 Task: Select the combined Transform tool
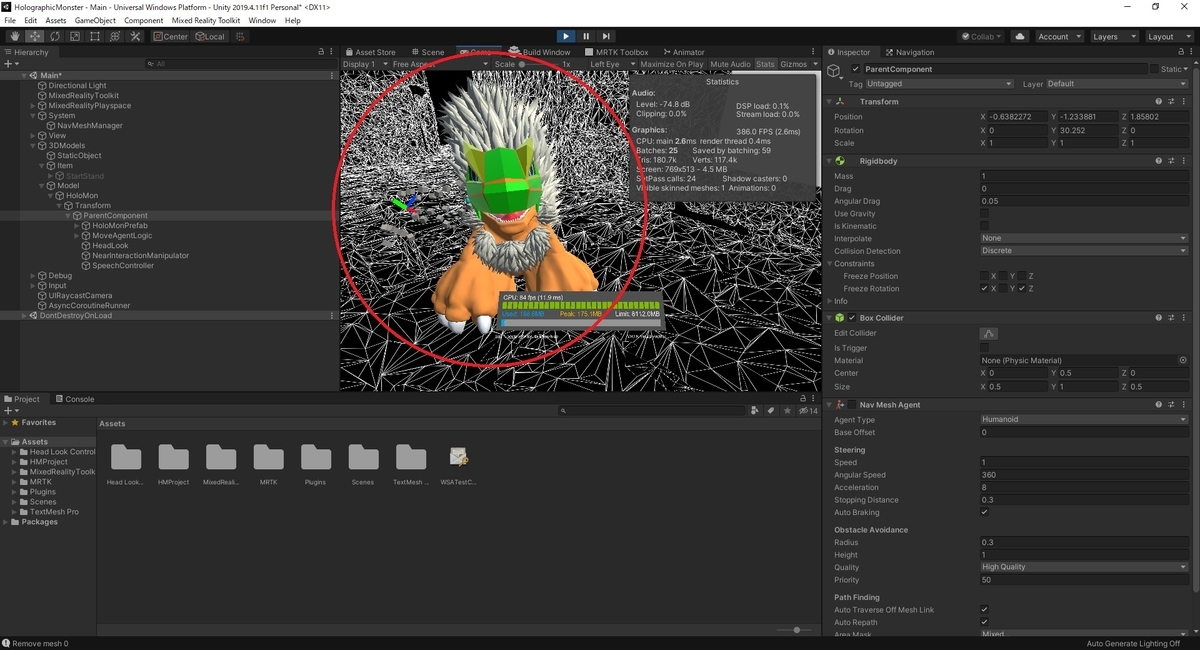(115, 36)
